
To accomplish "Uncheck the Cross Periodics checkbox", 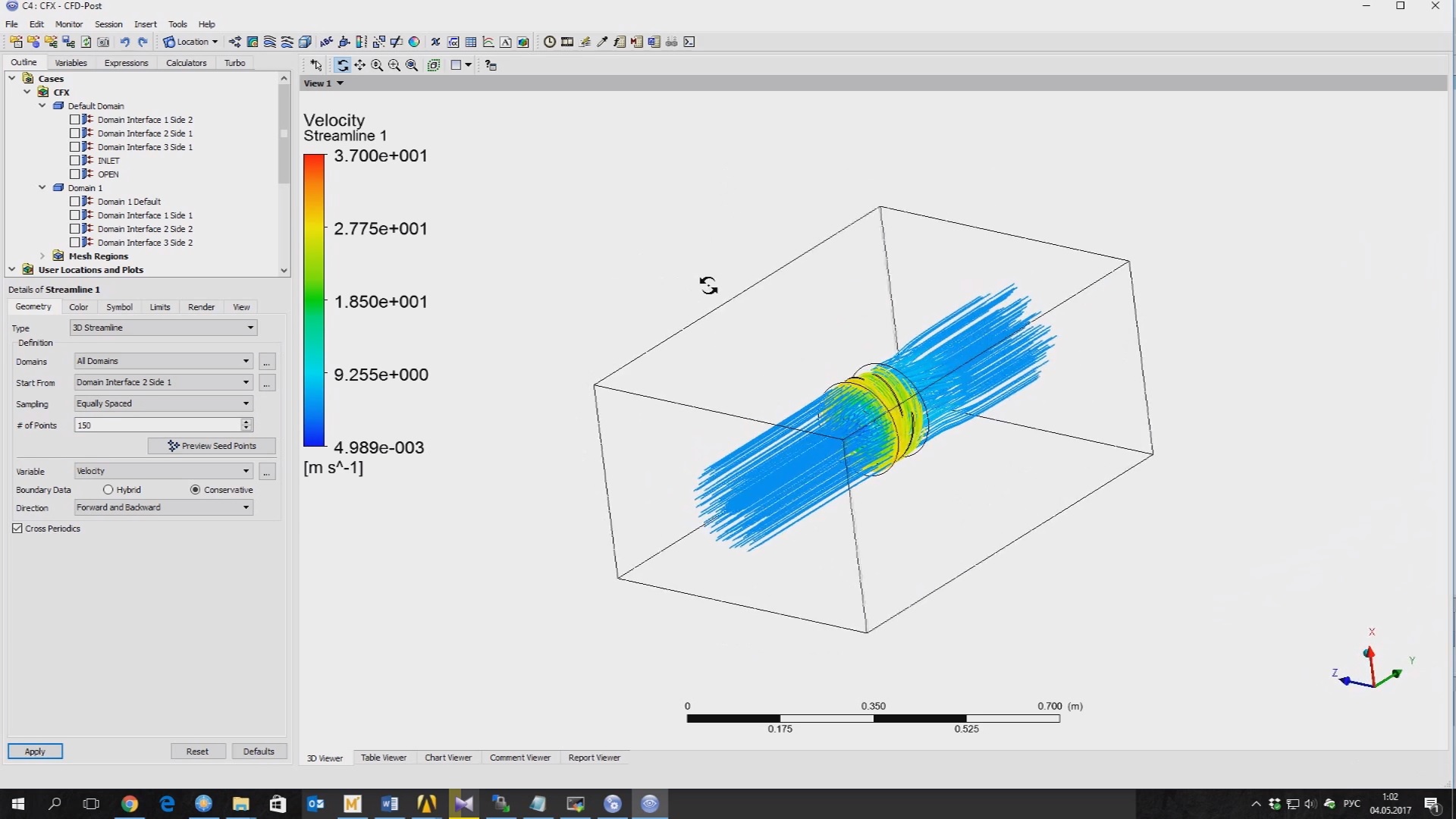I will click(17, 529).
